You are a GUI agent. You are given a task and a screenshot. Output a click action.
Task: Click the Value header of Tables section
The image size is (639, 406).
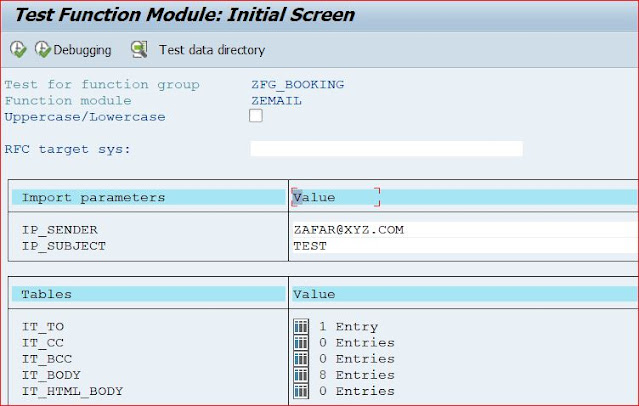[465, 294]
